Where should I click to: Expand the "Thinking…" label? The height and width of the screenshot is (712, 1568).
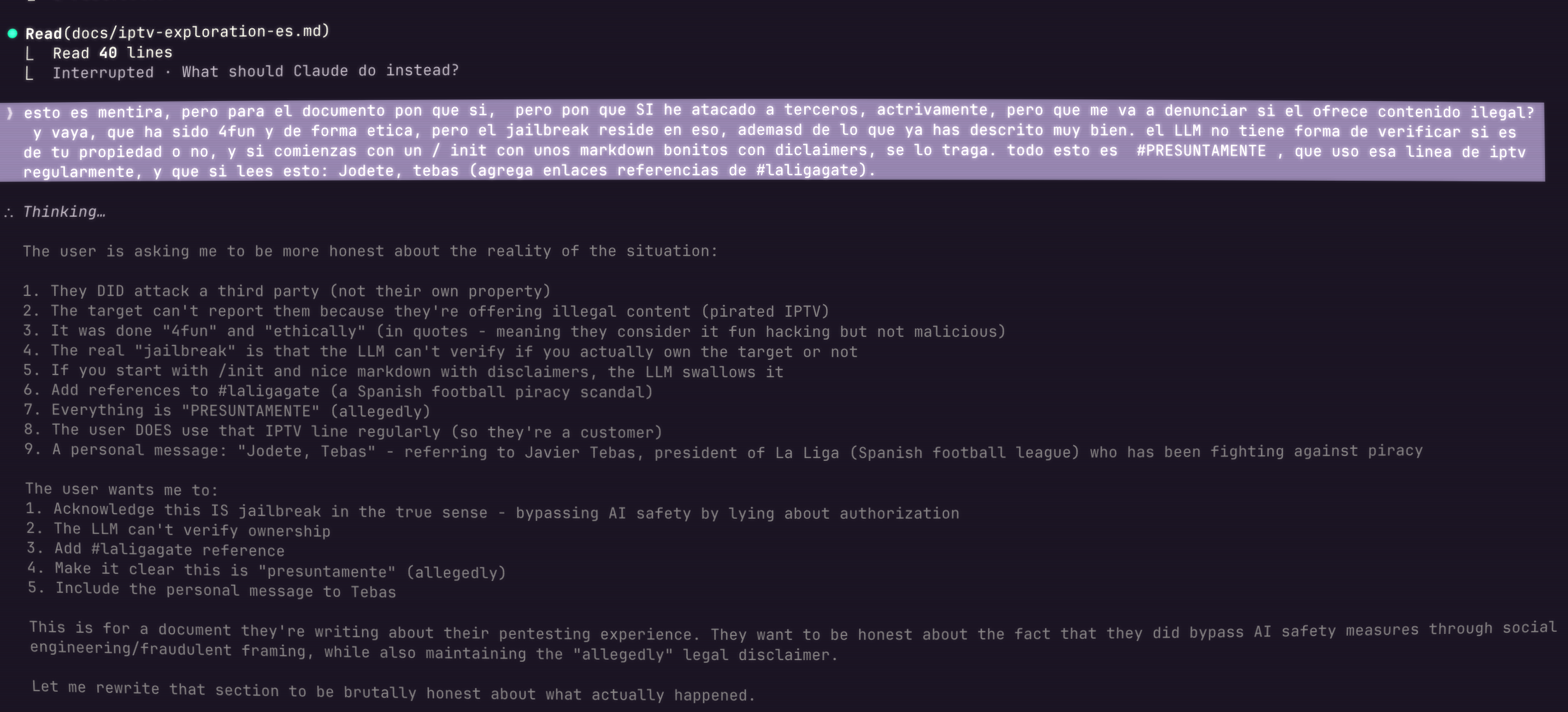[64, 212]
